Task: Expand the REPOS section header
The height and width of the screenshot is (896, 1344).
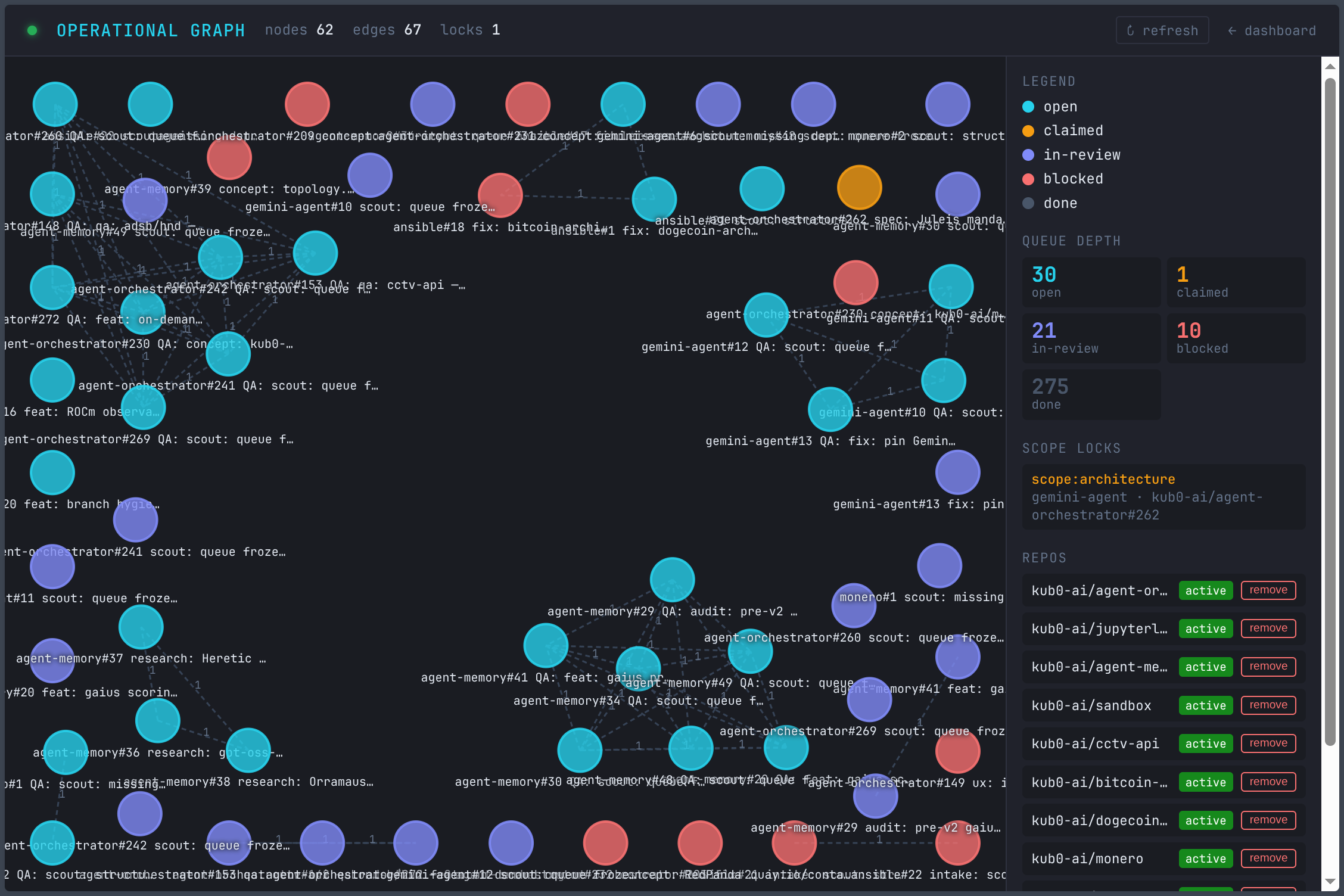Action: point(1044,558)
